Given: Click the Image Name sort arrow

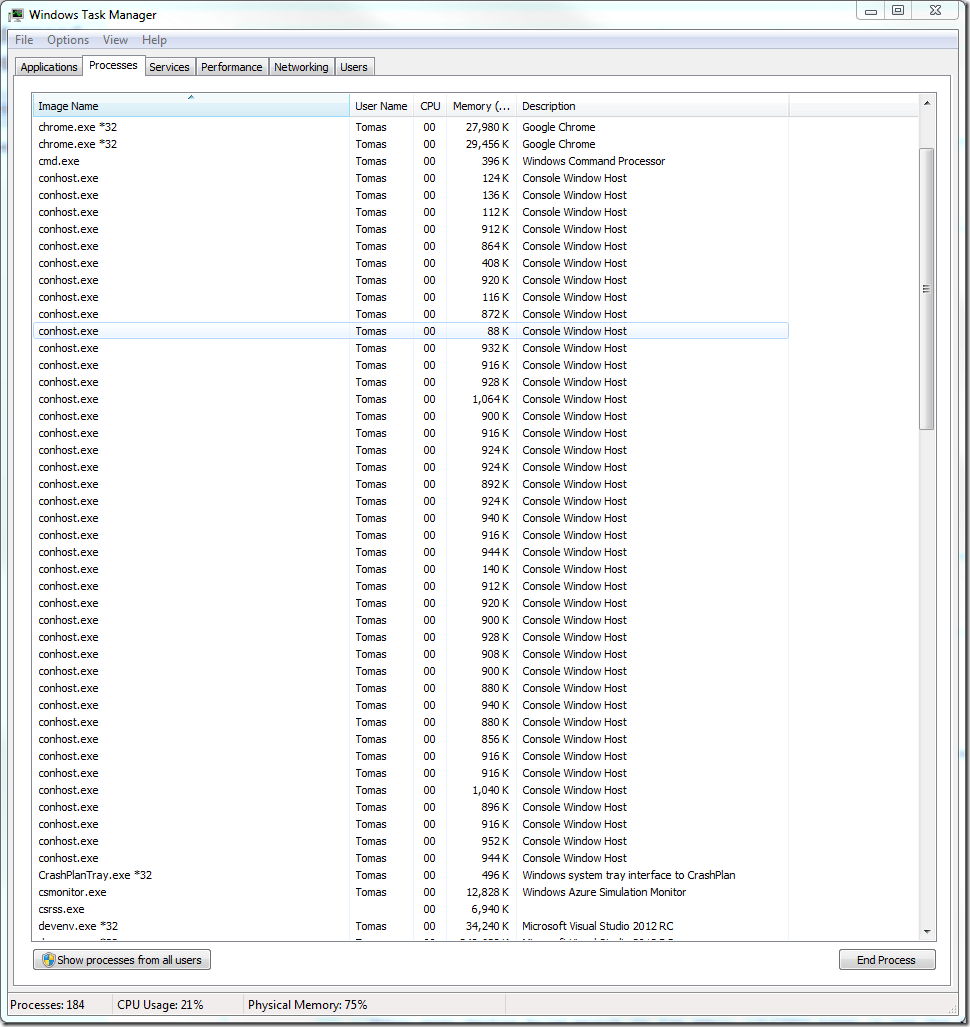Looking at the screenshot, I should (190, 97).
